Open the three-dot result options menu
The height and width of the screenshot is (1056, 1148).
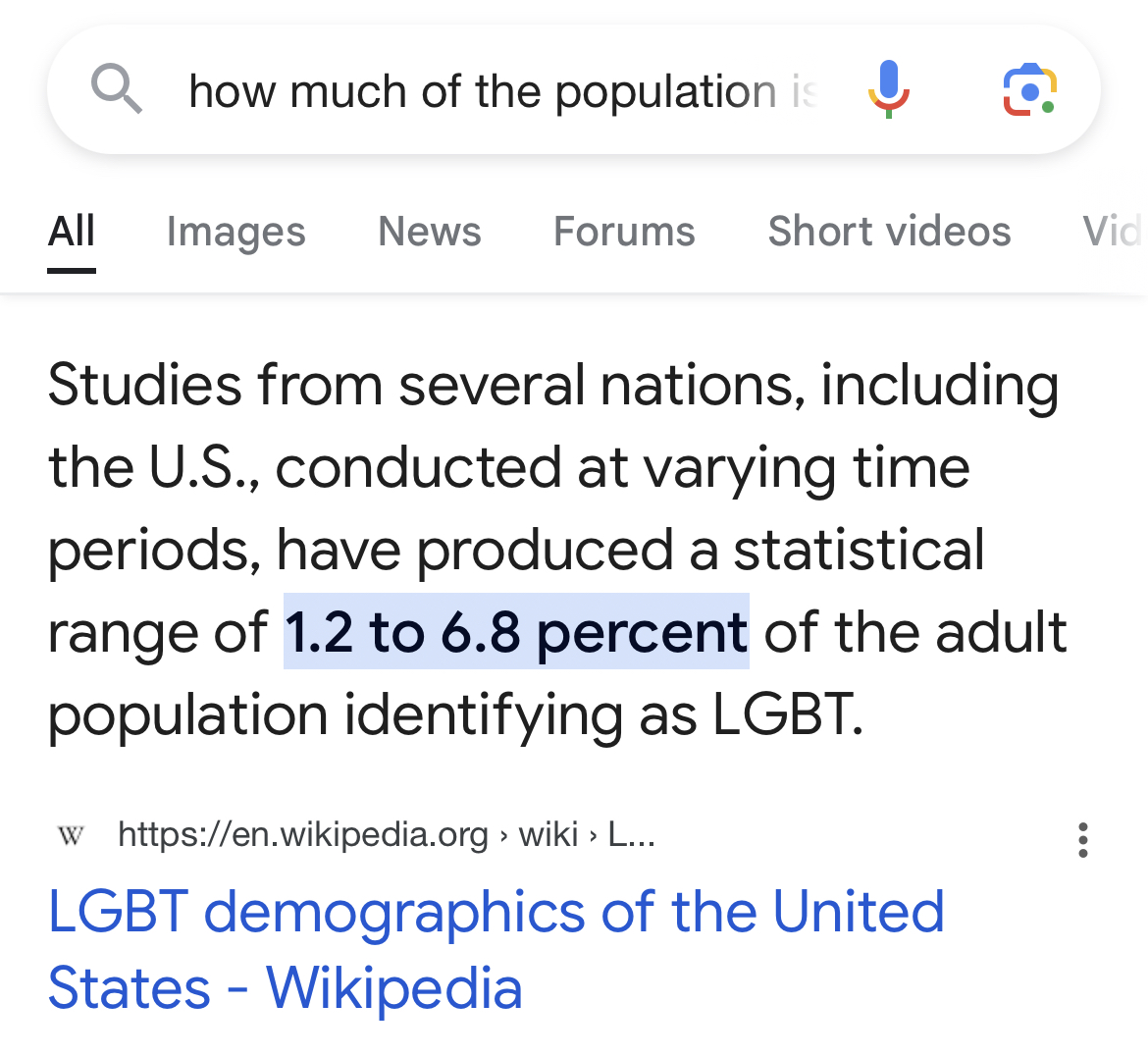[1083, 839]
